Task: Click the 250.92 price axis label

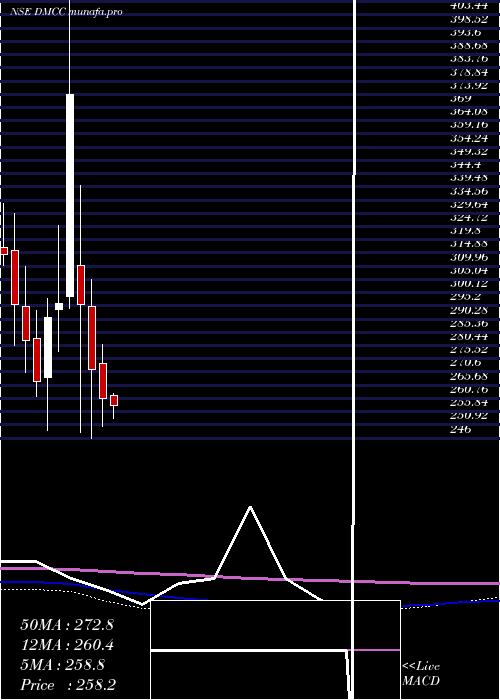Action: point(469,416)
